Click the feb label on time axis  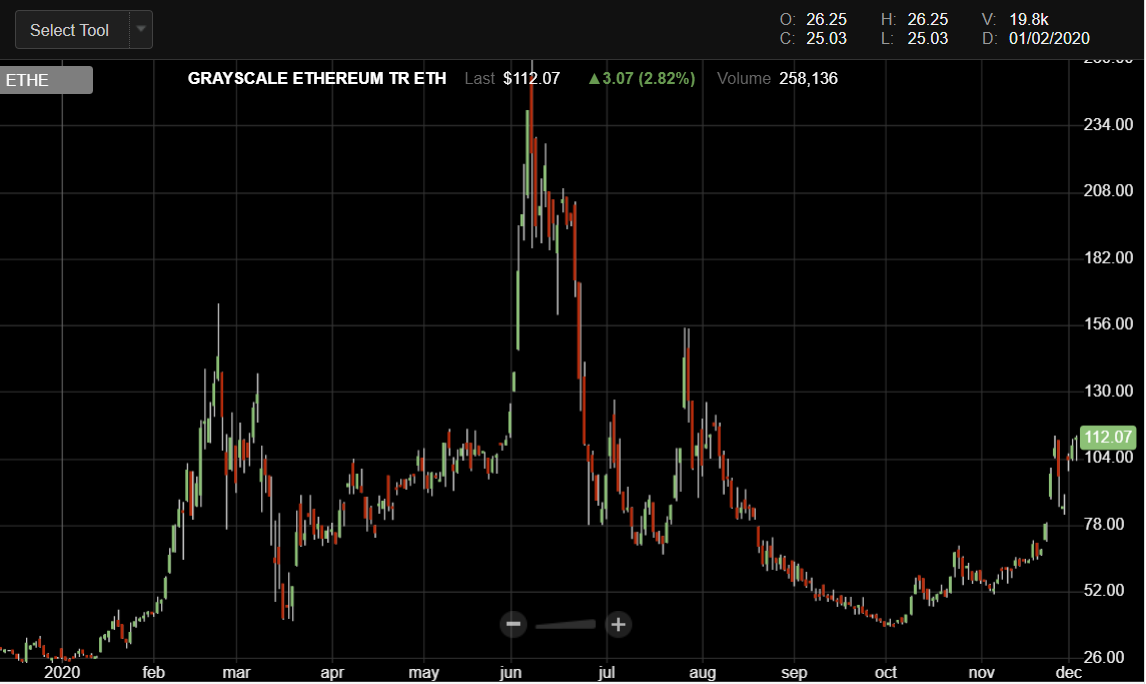tap(153, 672)
